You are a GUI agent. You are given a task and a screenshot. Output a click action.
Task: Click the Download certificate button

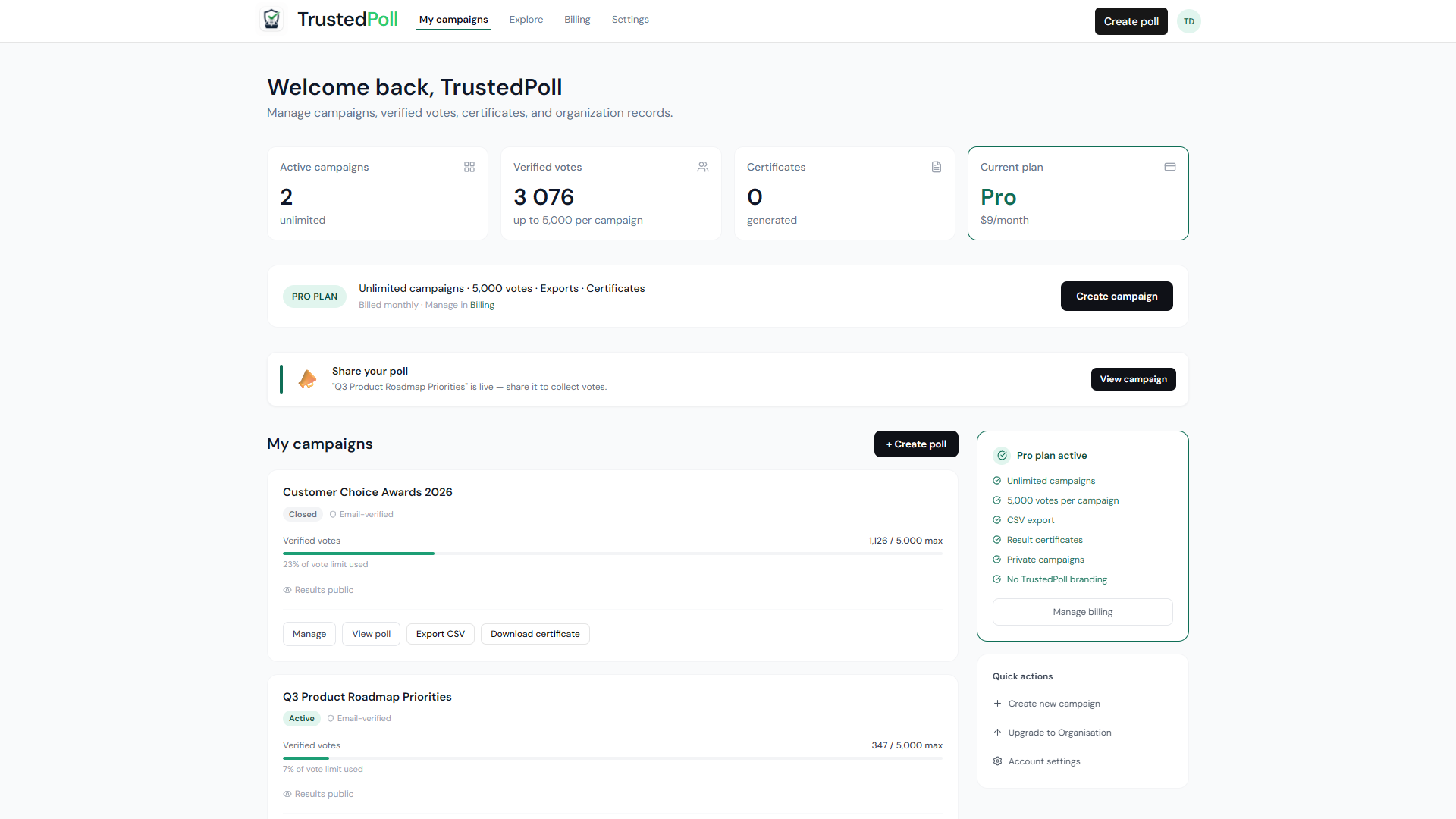tap(535, 634)
